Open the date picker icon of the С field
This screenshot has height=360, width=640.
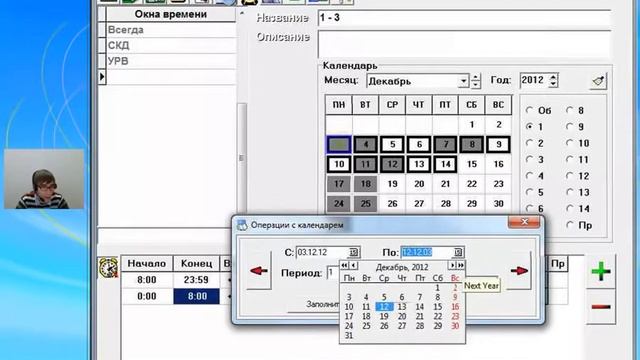pos(353,252)
